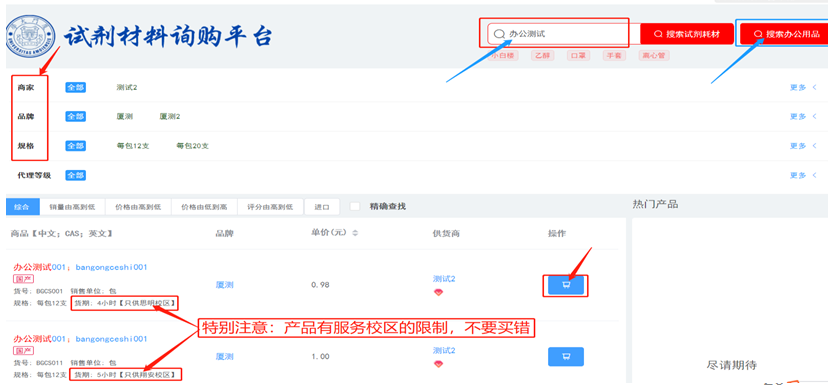This screenshot has width=828, height=392.
Task: Filter by specification 每包12支
Action: (133, 146)
